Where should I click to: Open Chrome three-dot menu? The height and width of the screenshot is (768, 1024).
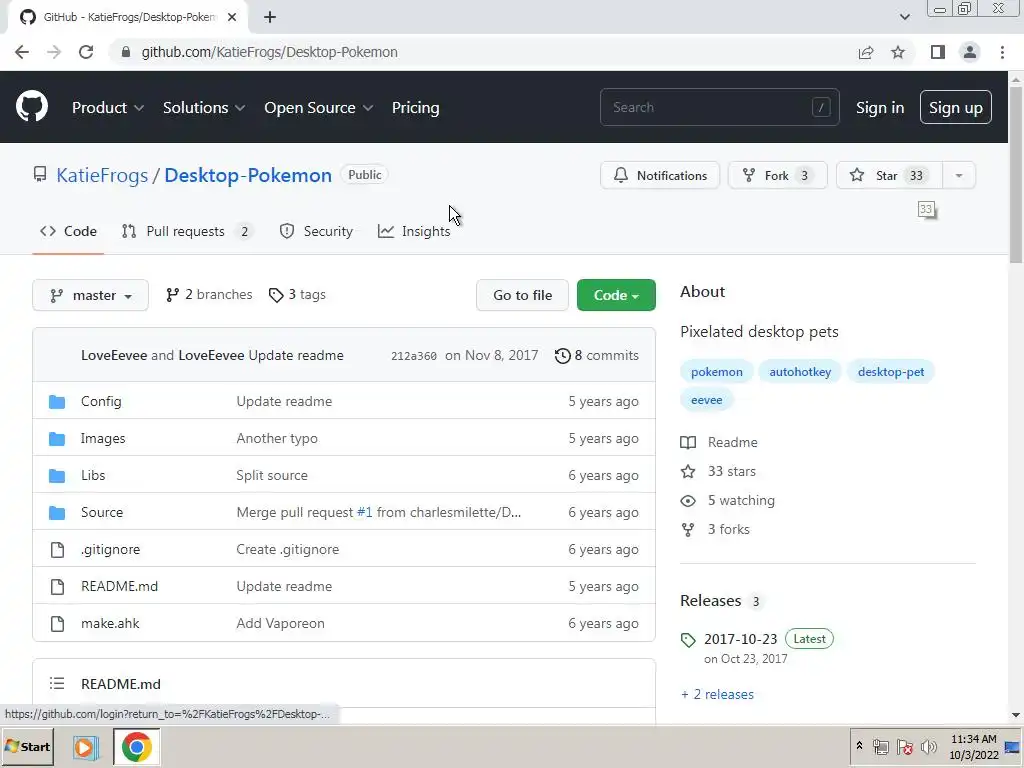pos(1002,52)
